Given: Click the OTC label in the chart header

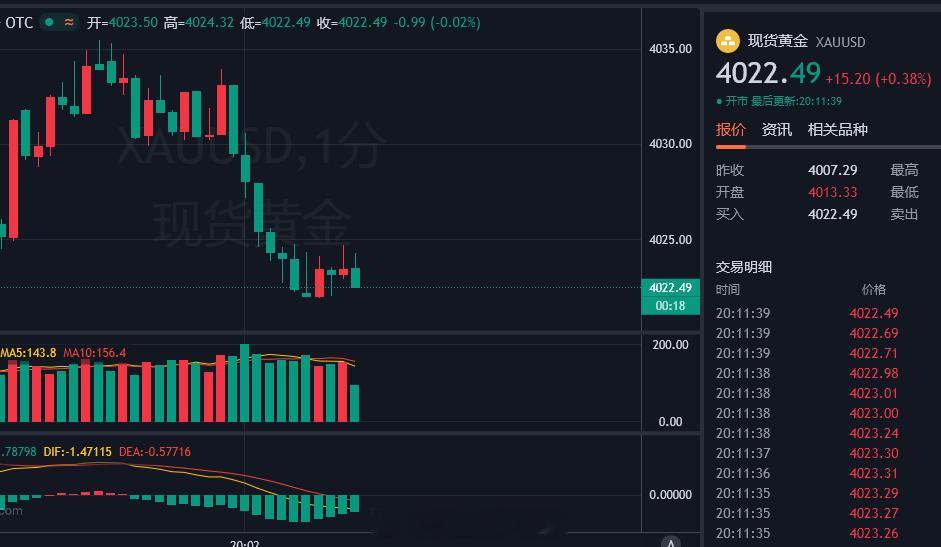Looking at the screenshot, I should click(19, 23).
